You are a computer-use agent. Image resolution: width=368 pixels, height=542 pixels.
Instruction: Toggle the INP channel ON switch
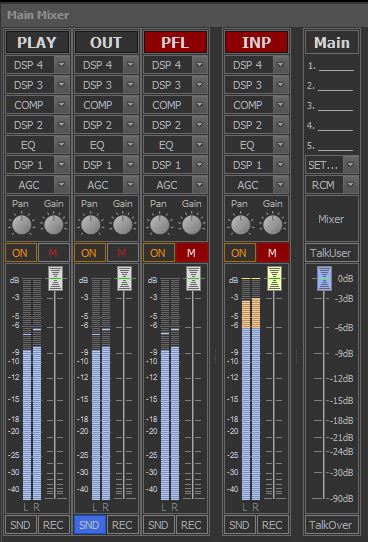(239, 253)
